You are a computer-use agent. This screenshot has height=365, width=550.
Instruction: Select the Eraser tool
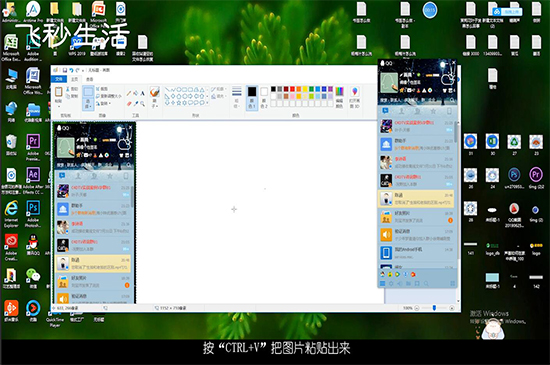(129, 104)
